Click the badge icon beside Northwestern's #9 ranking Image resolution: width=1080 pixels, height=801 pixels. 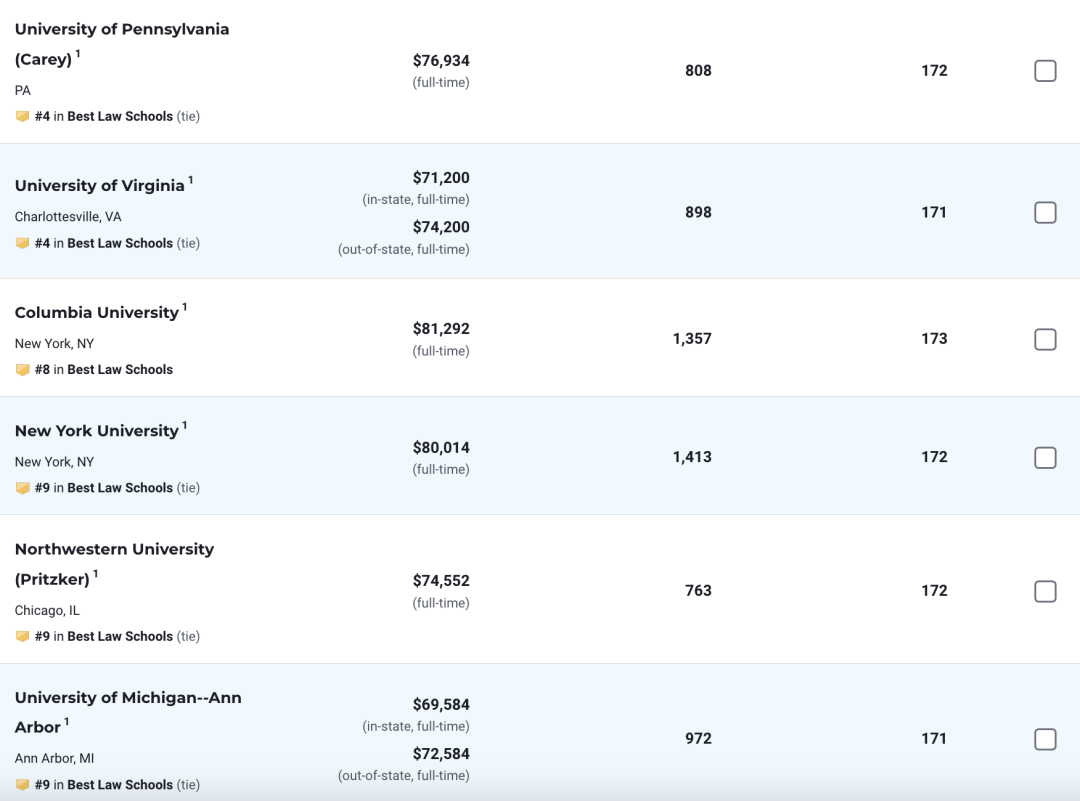point(22,636)
